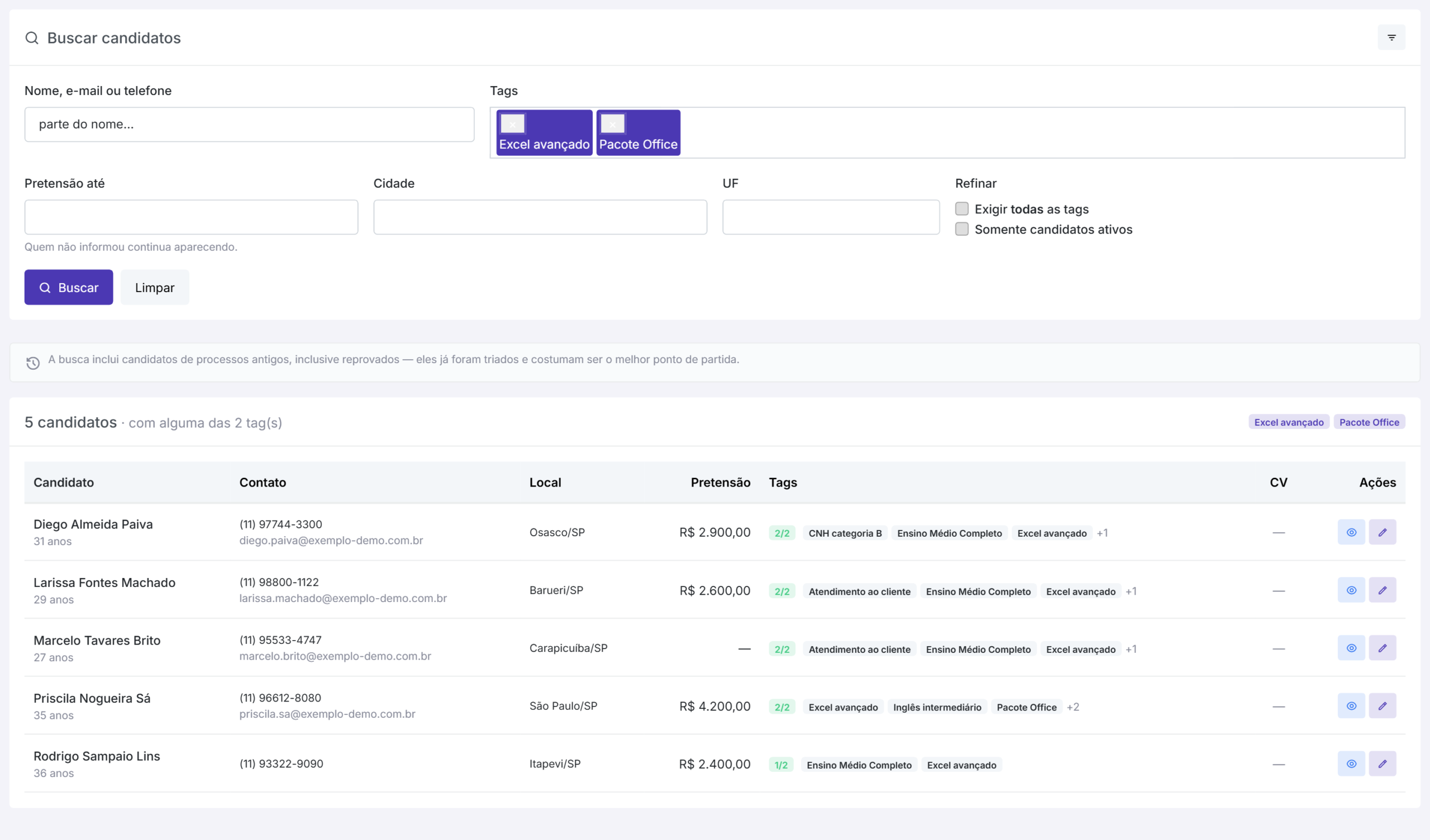Toggle the filter panel icon at top right
This screenshot has width=1430, height=840.
coord(1391,37)
